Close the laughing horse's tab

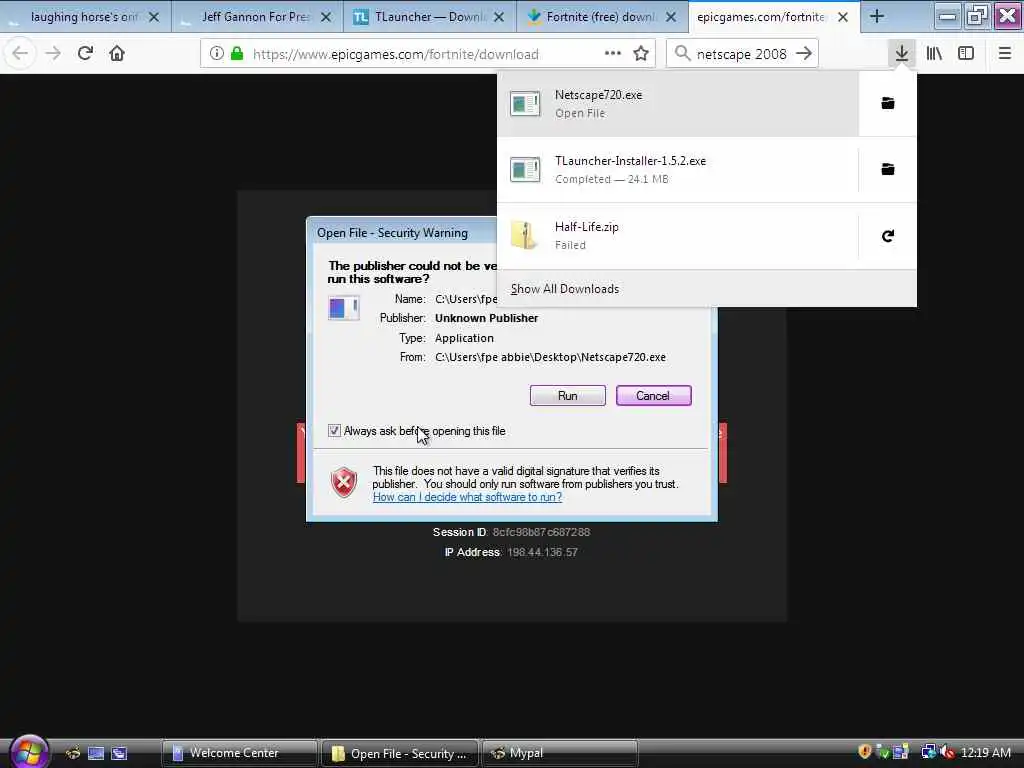(154, 17)
